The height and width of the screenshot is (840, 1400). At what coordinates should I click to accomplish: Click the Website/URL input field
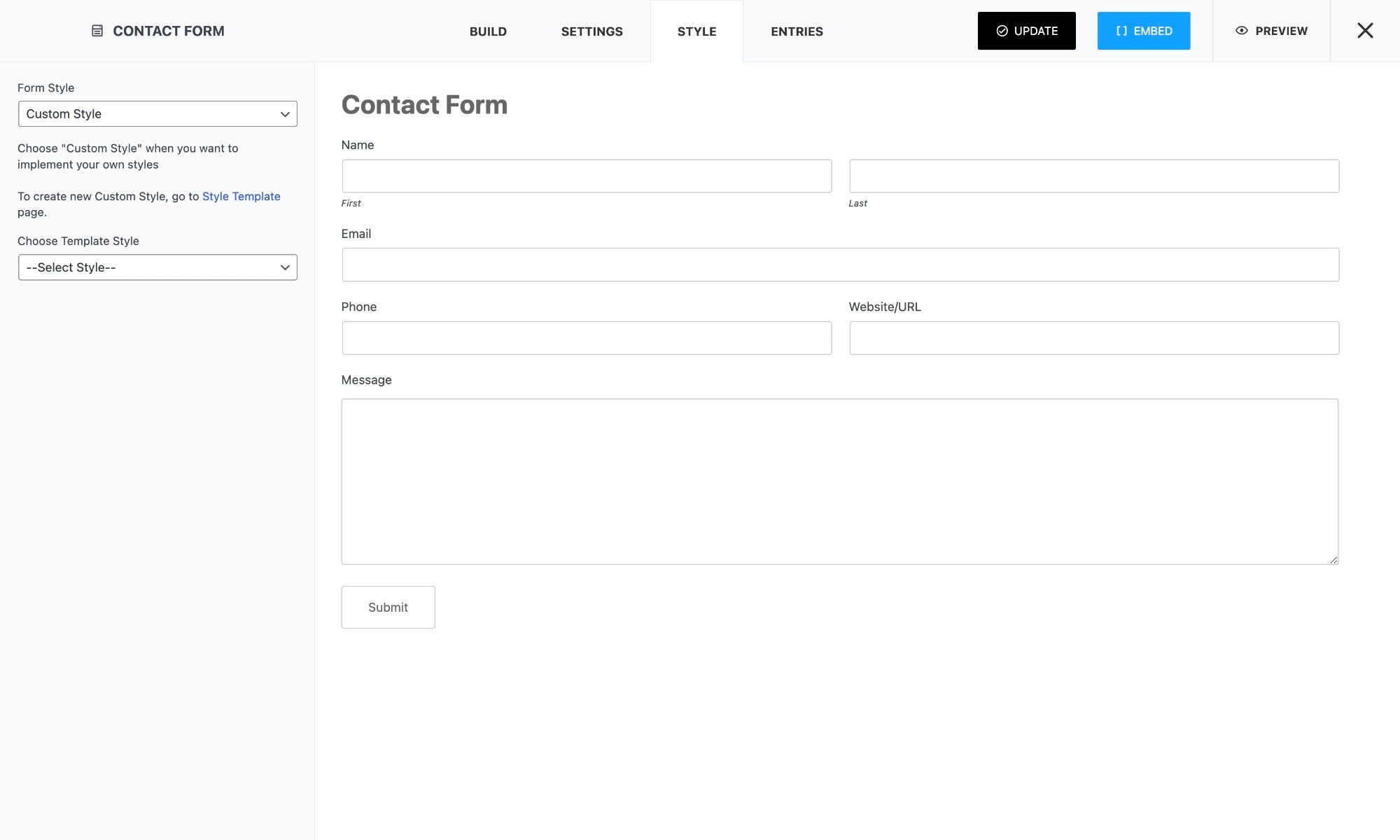(1093, 338)
